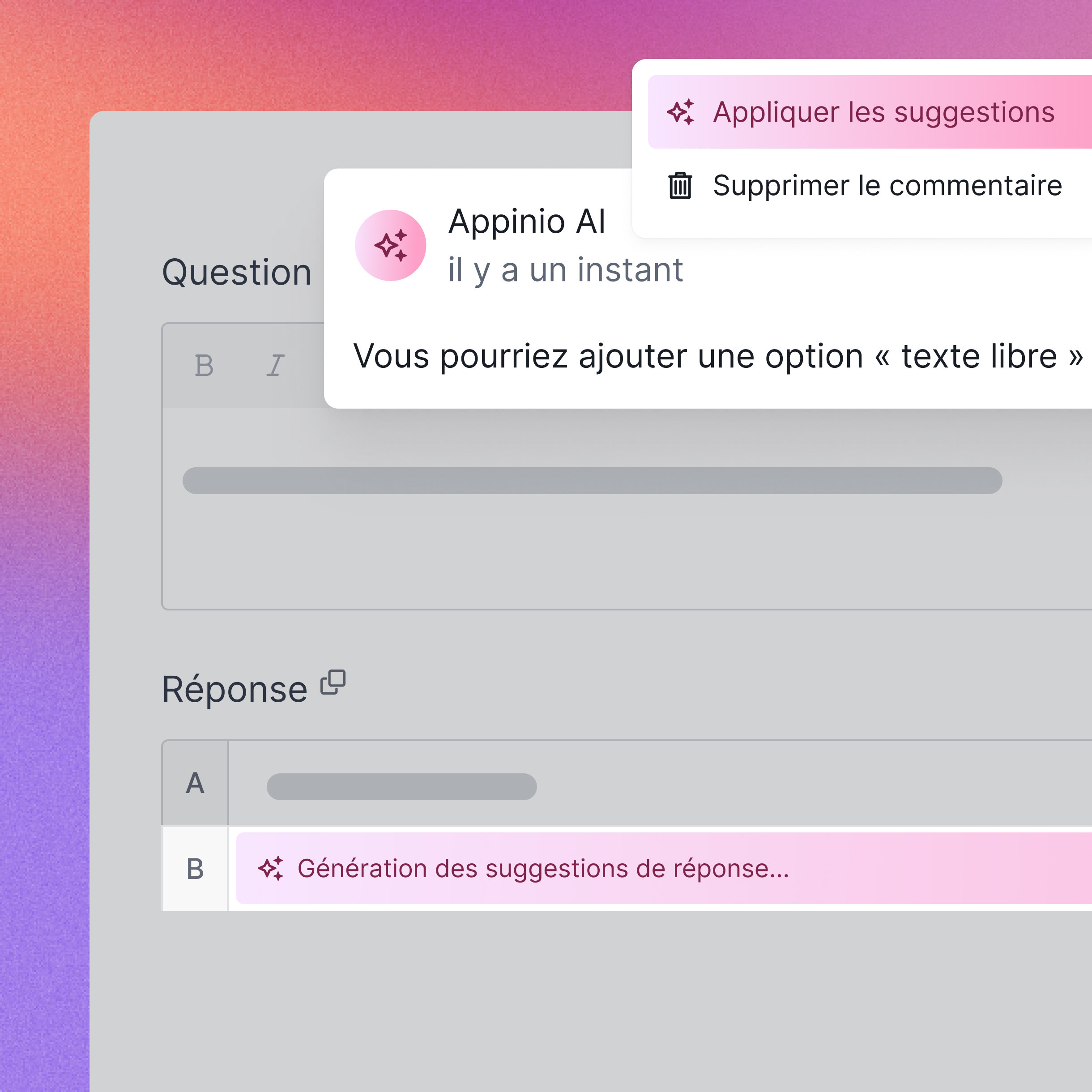
Task: Click the comment text about adding texte libre
Action: [x=718, y=356]
